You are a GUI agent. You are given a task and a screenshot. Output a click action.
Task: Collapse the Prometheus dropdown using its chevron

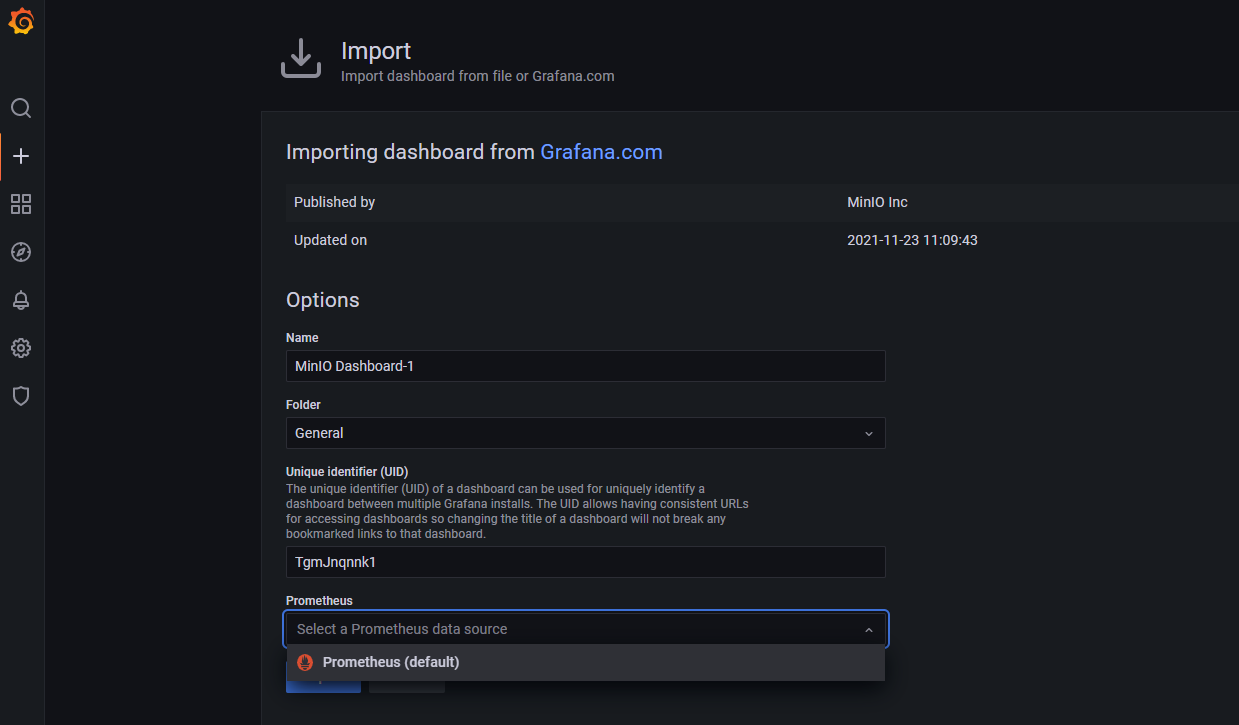tap(868, 630)
